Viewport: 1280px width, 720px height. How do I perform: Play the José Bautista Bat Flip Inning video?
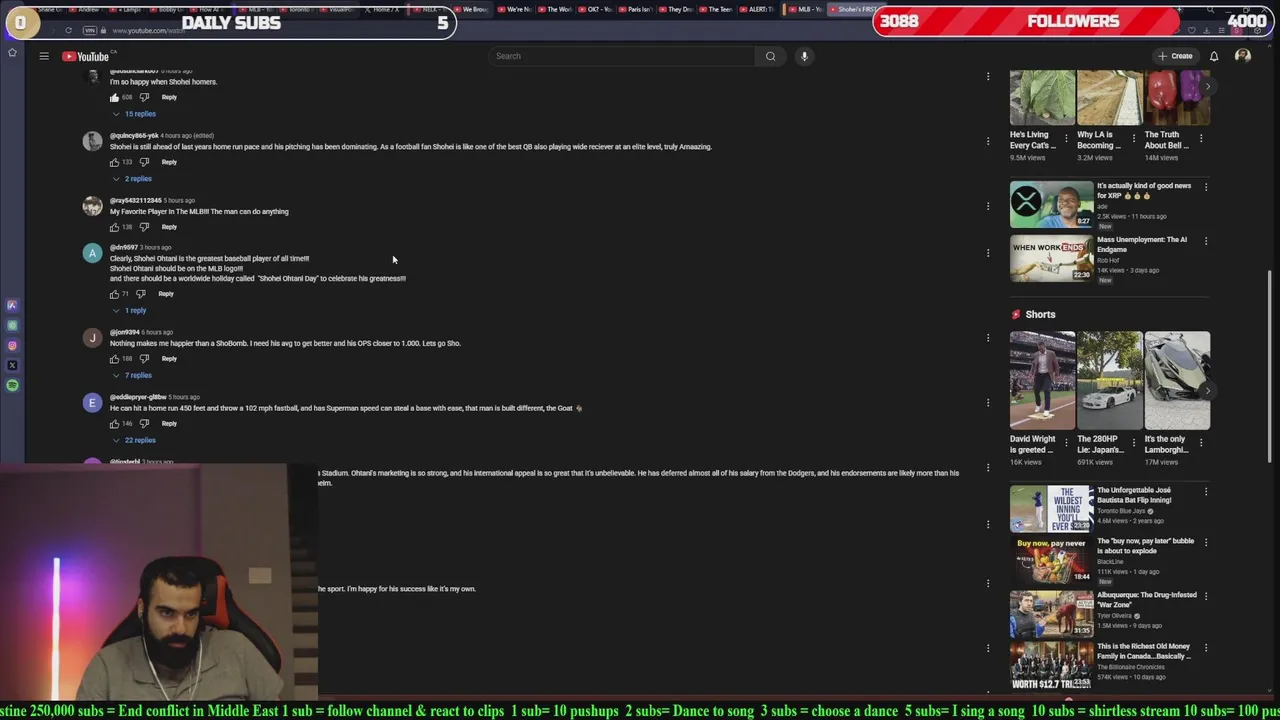click(1051, 509)
